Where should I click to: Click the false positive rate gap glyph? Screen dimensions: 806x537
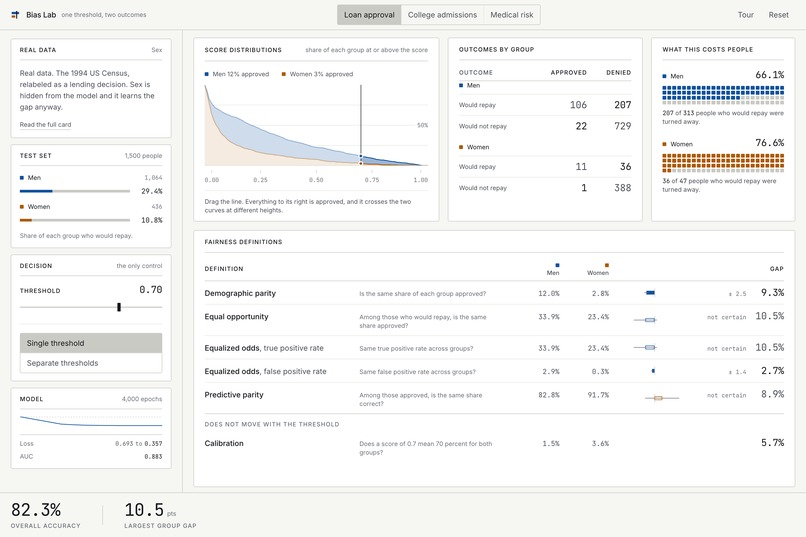(653, 371)
